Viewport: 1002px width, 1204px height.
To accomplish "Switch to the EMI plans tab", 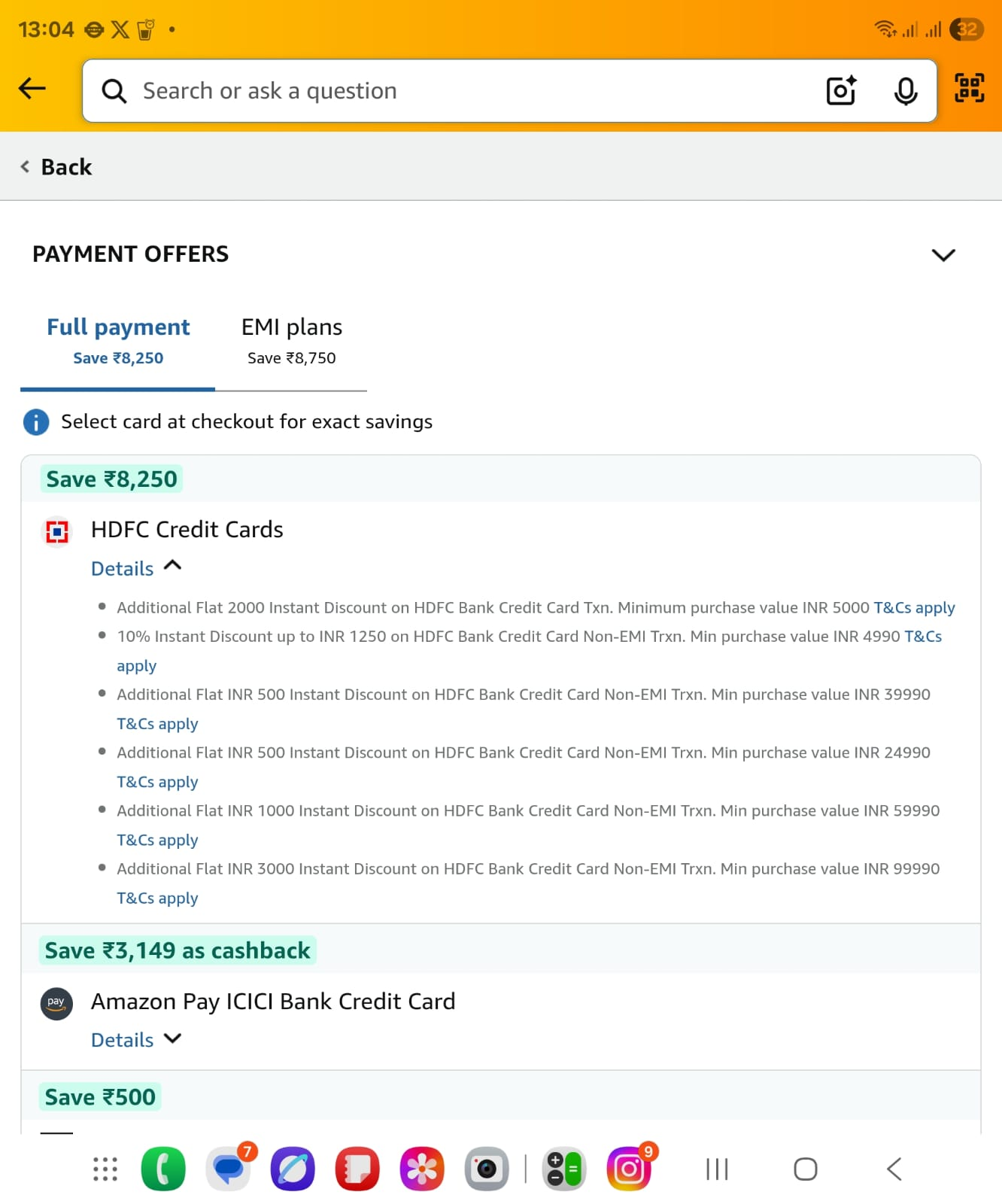I will point(291,340).
